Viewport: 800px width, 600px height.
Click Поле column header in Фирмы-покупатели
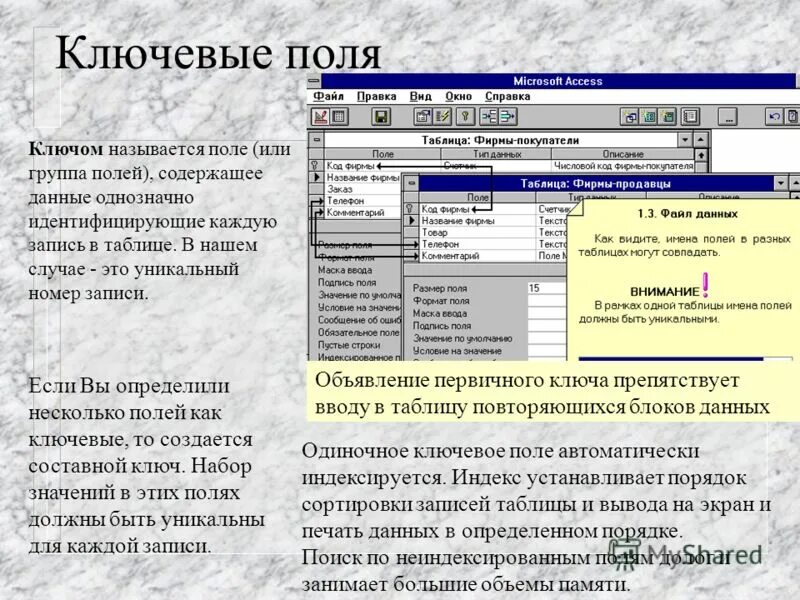click(383, 154)
